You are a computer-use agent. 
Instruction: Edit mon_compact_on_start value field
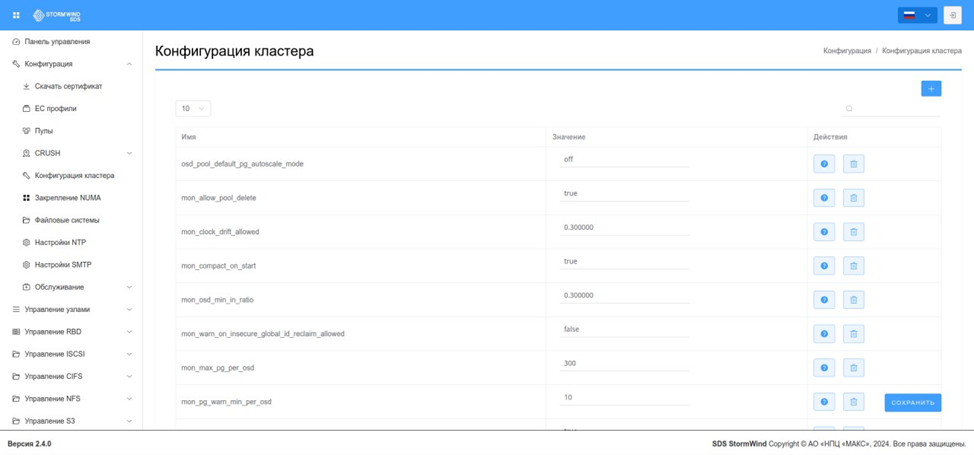coord(624,261)
